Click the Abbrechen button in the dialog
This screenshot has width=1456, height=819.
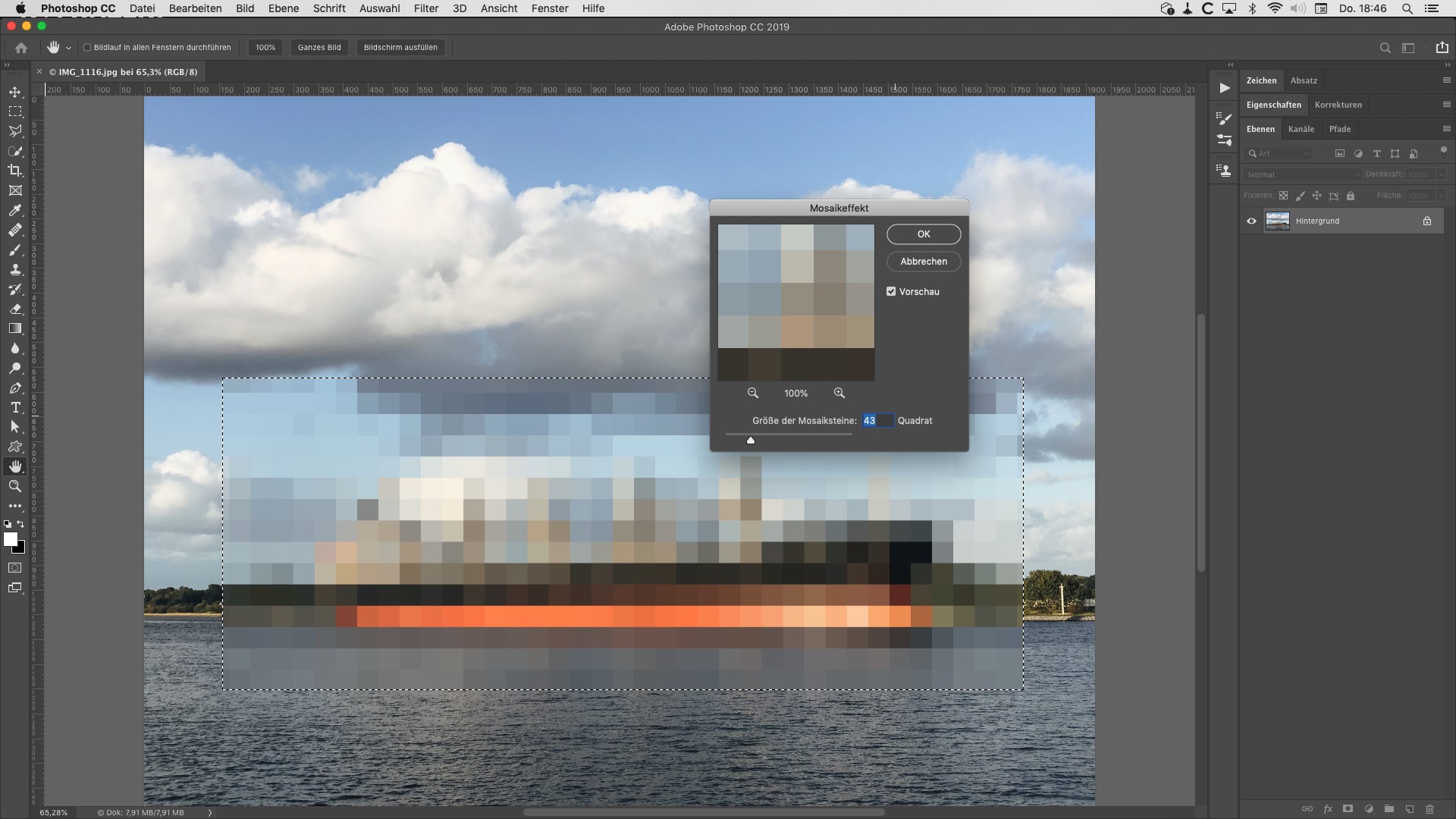click(x=923, y=261)
